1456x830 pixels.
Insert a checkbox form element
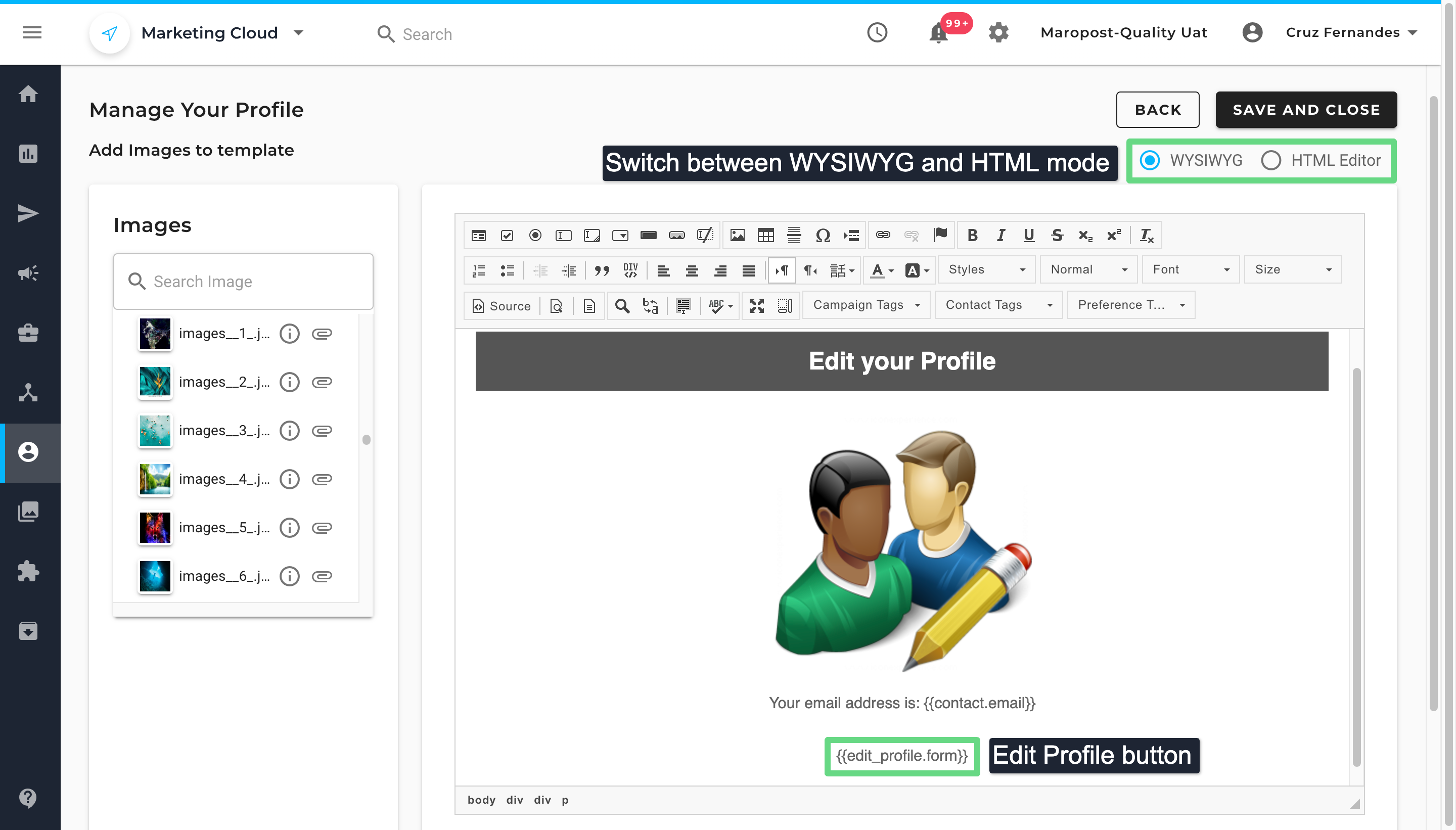coord(507,236)
